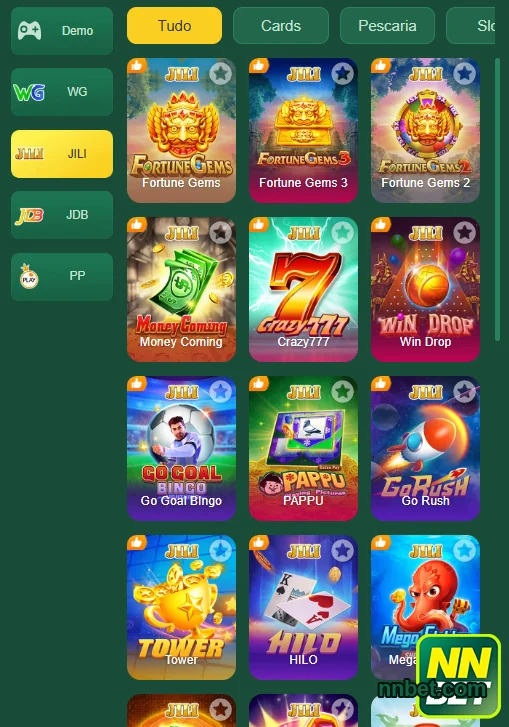Click the game list vertical scrollbar
The height and width of the screenshot is (727, 509).
point(497,199)
